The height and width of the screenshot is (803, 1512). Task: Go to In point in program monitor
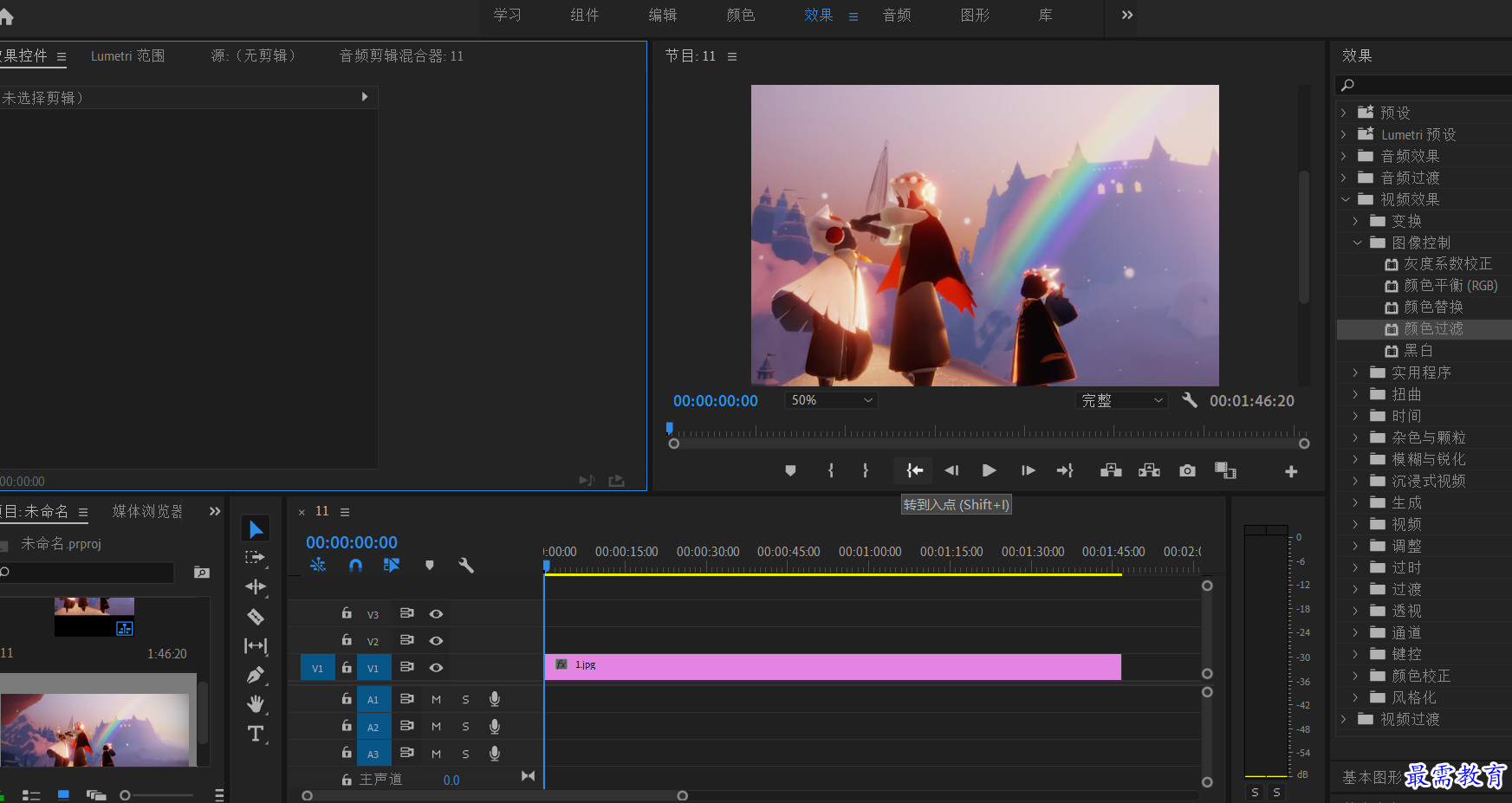coord(914,470)
